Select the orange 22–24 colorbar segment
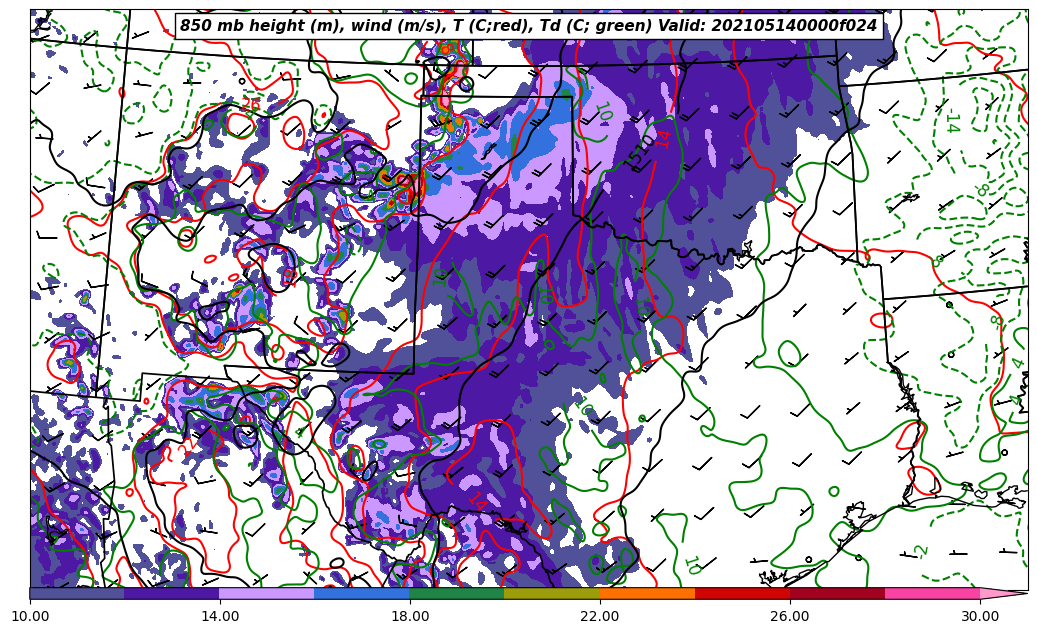This screenshot has height=633, width=1037. (647, 593)
